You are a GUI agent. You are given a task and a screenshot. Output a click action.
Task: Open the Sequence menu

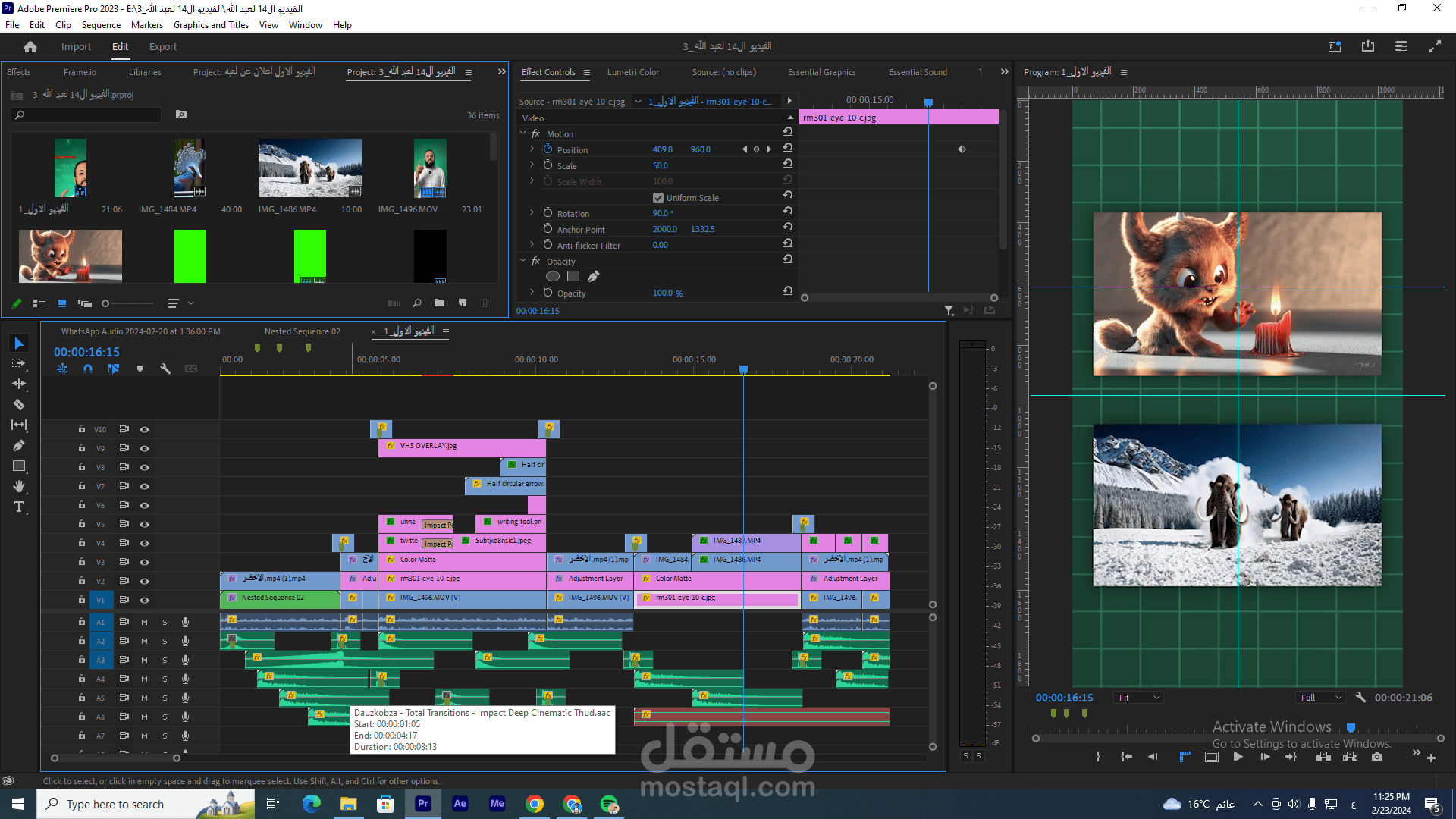pyautogui.click(x=101, y=25)
